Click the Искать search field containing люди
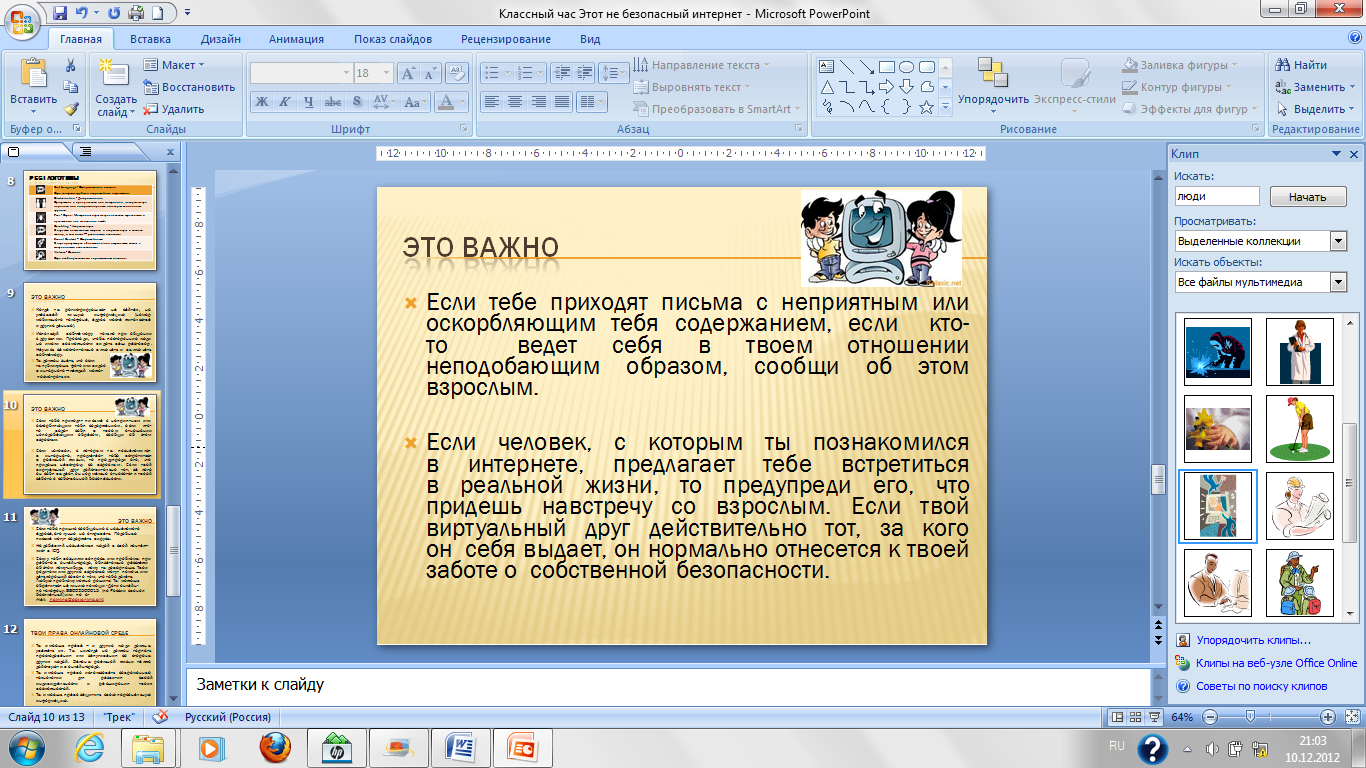This screenshot has width=1366, height=768. 1218,197
